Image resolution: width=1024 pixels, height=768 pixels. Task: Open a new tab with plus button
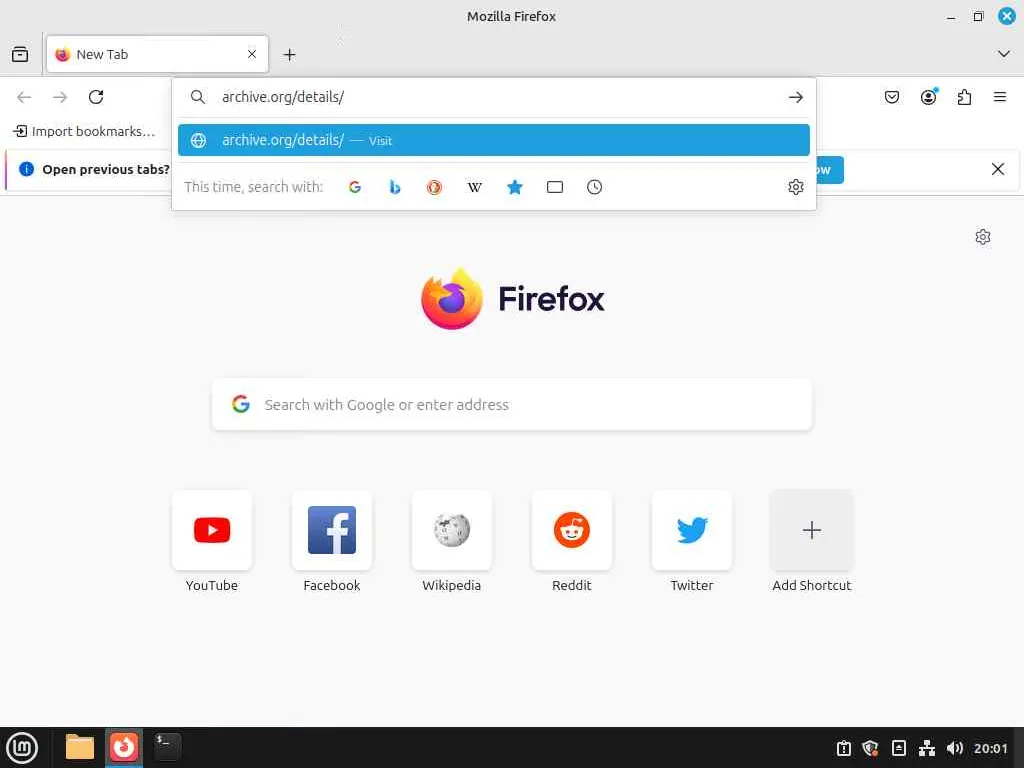[289, 55]
